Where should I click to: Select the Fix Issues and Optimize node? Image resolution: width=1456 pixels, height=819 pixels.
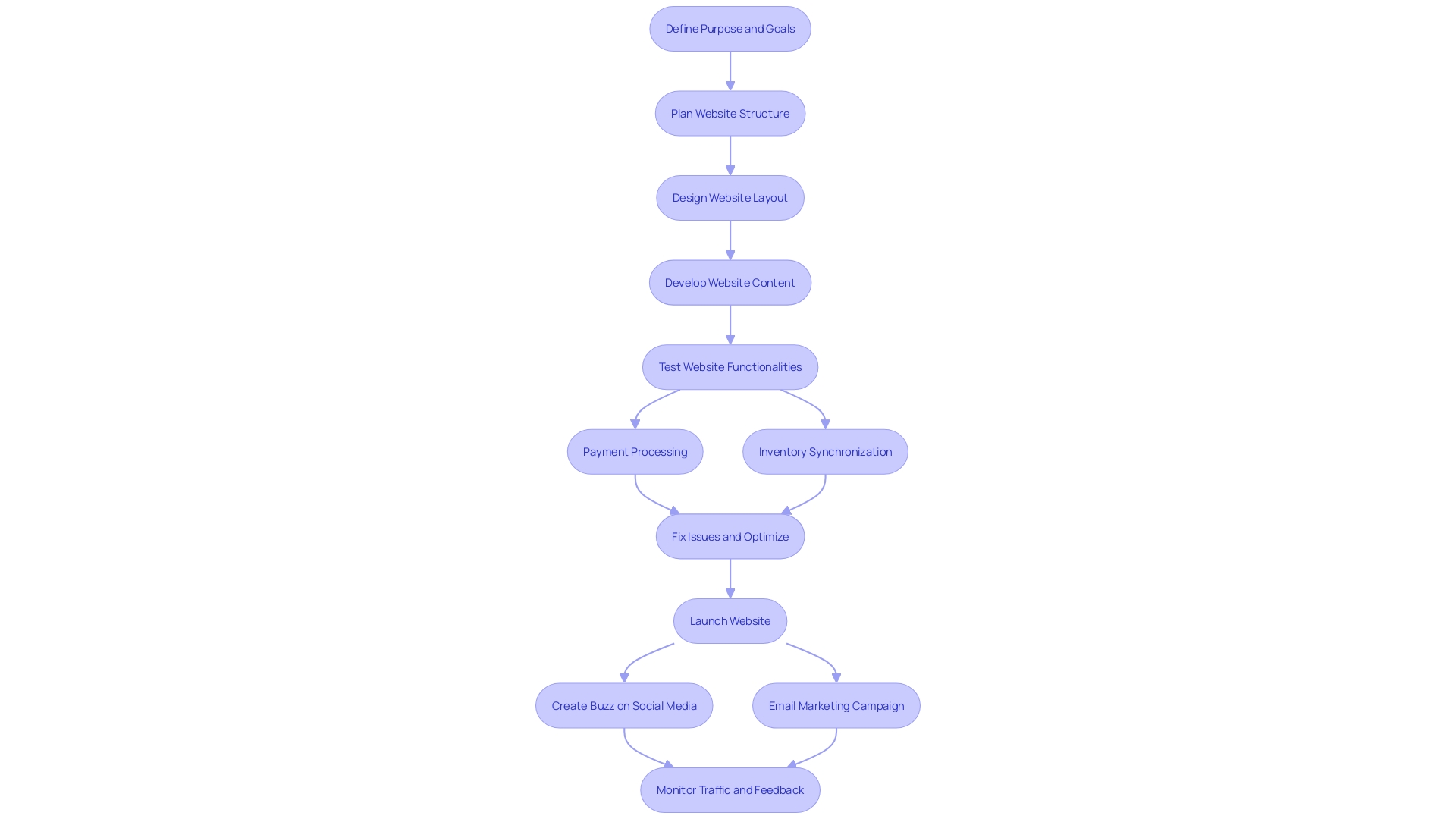click(730, 536)
